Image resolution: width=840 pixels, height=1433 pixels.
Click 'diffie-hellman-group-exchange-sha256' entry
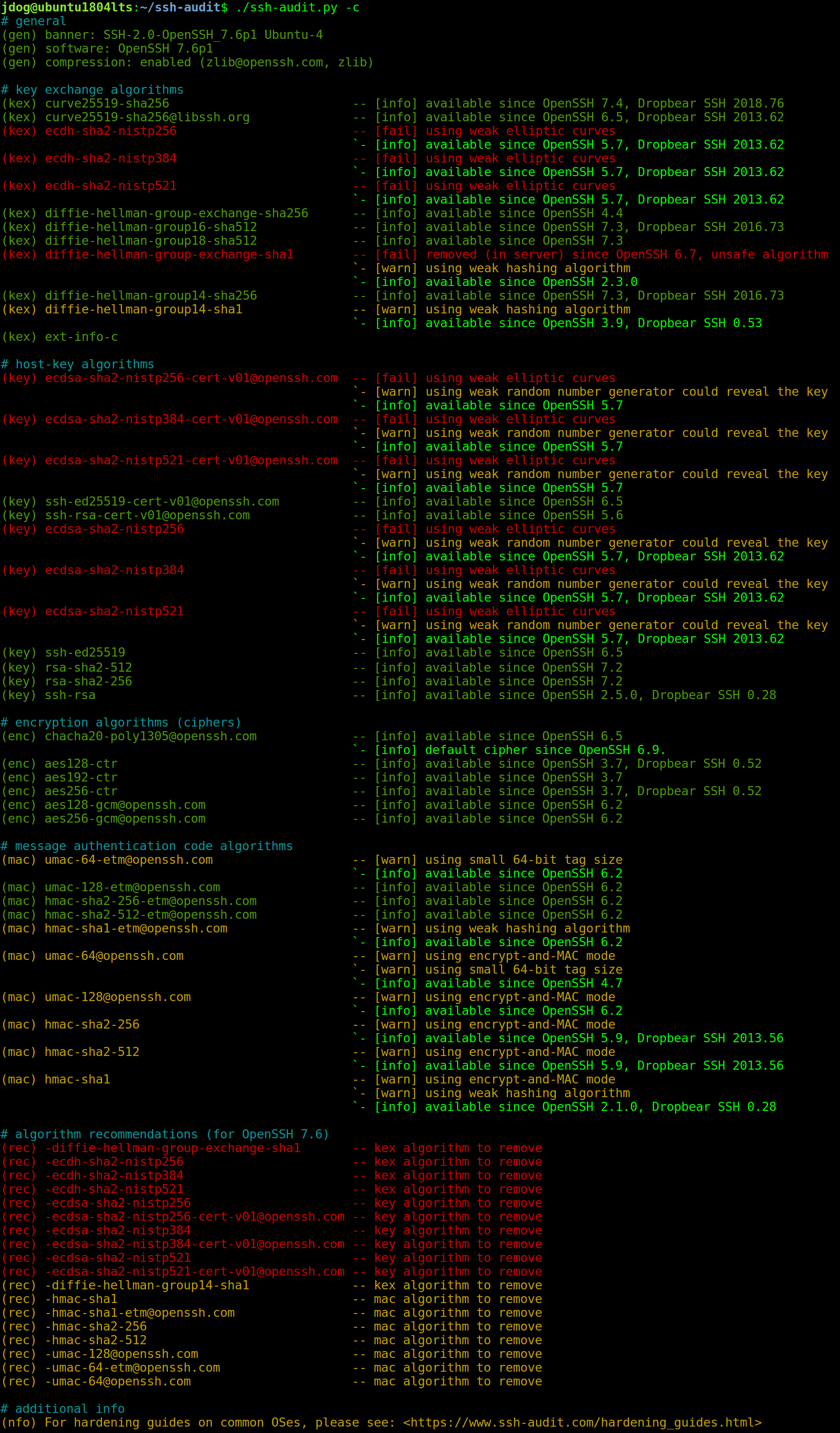coord(176,213)
